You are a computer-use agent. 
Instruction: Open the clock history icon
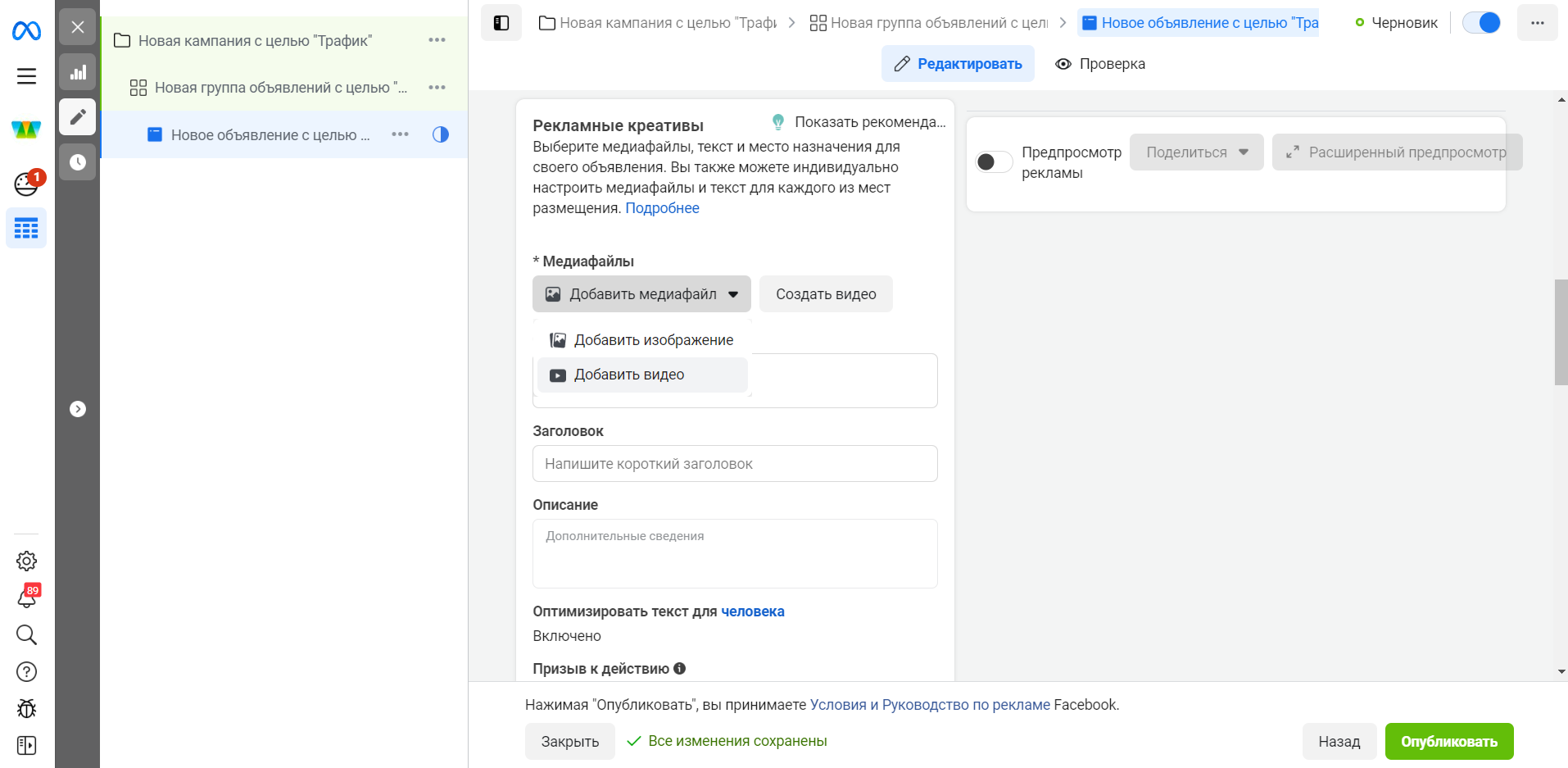point(78,161)
